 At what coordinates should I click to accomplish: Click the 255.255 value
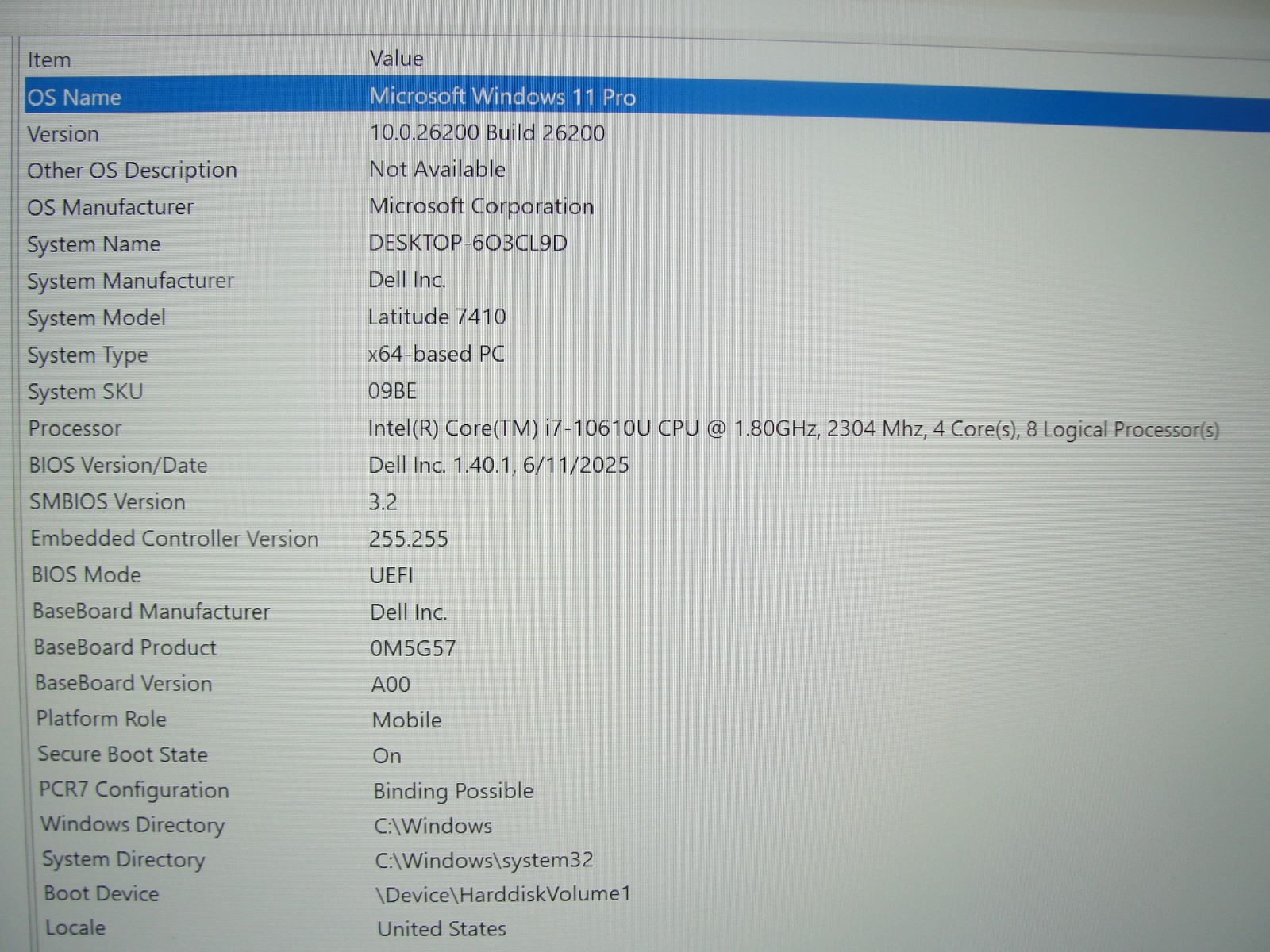(x=408, y=539)
